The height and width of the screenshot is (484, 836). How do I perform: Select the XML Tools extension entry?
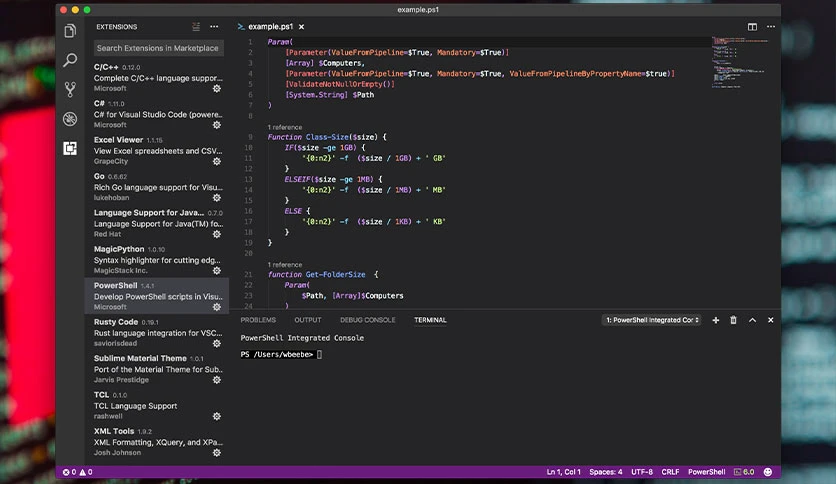pos(157,442)
